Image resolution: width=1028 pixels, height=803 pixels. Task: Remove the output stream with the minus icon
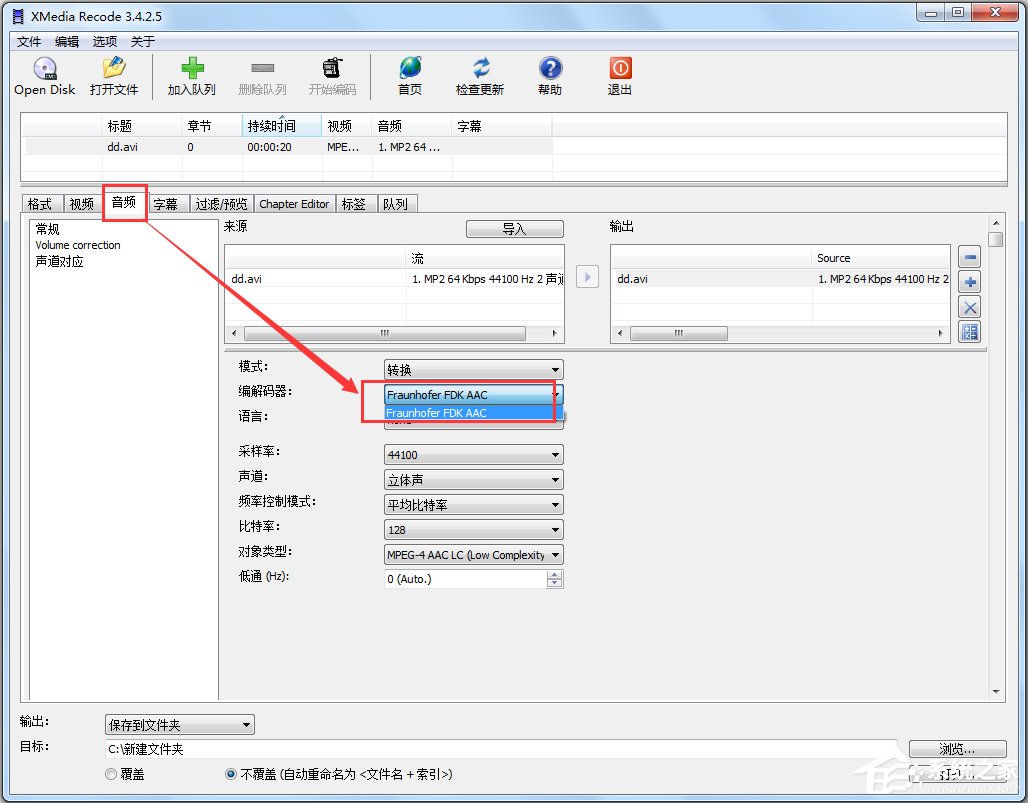coord(969,256)
